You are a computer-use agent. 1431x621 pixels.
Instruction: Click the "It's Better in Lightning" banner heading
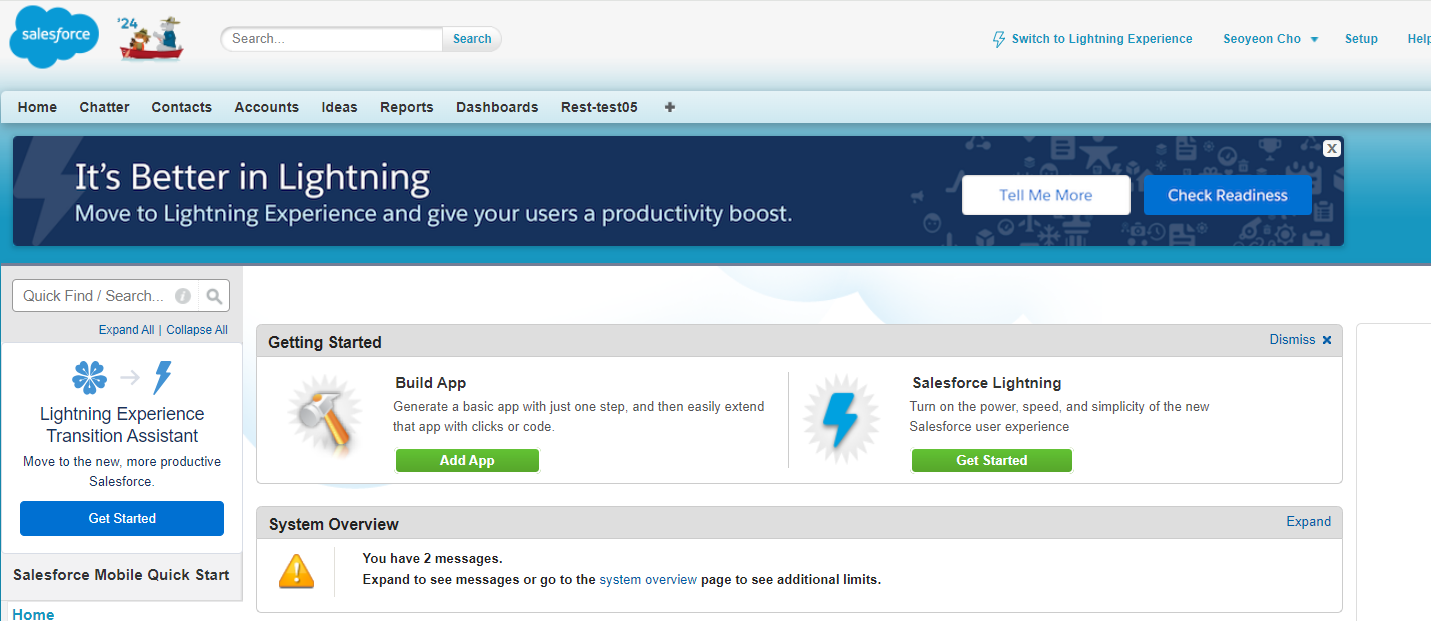[x=253, y=177]
